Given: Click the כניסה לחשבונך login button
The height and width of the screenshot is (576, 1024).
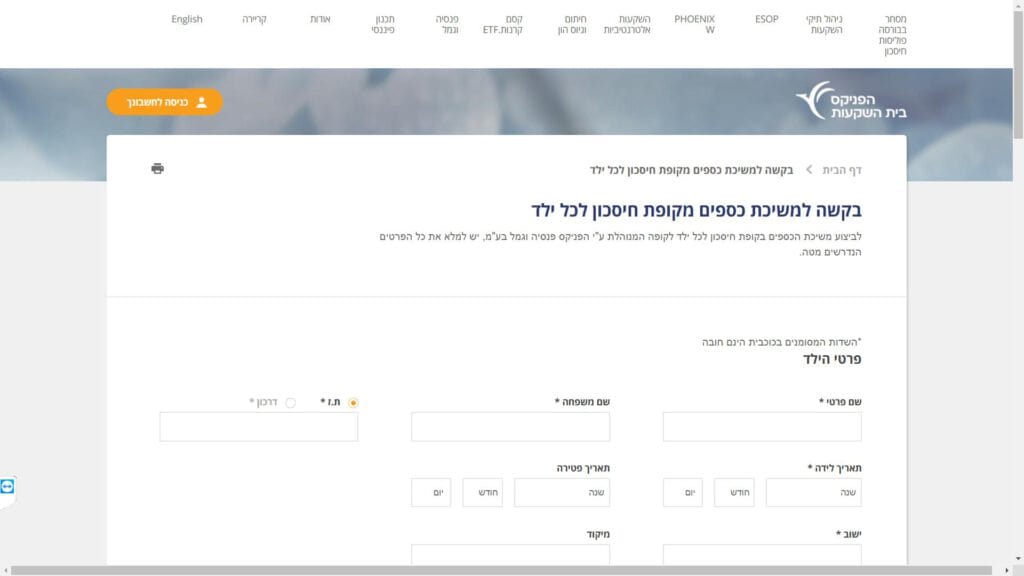Looking at the screenshot, I should pyautogui.click(x=165, y=102).
